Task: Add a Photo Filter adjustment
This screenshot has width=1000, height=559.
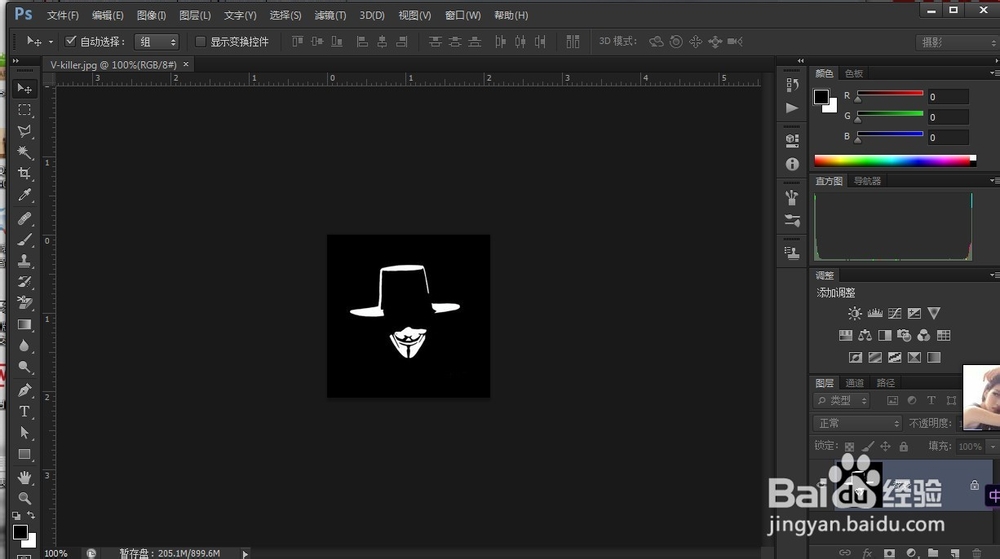Action: 904,335
